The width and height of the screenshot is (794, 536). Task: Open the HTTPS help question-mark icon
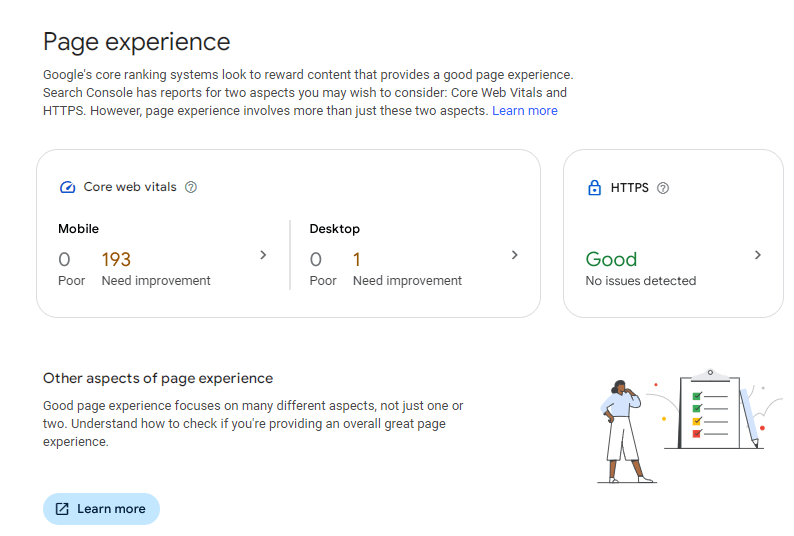tap(663, 188)
